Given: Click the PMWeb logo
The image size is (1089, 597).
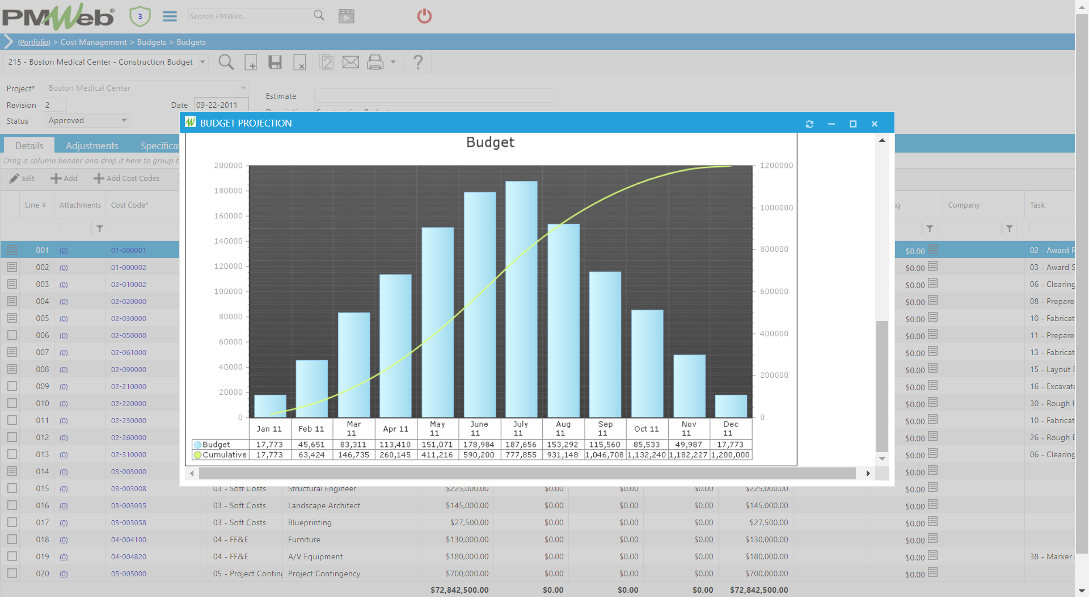Looking at the screenshot, I should [x=57, y=16].
